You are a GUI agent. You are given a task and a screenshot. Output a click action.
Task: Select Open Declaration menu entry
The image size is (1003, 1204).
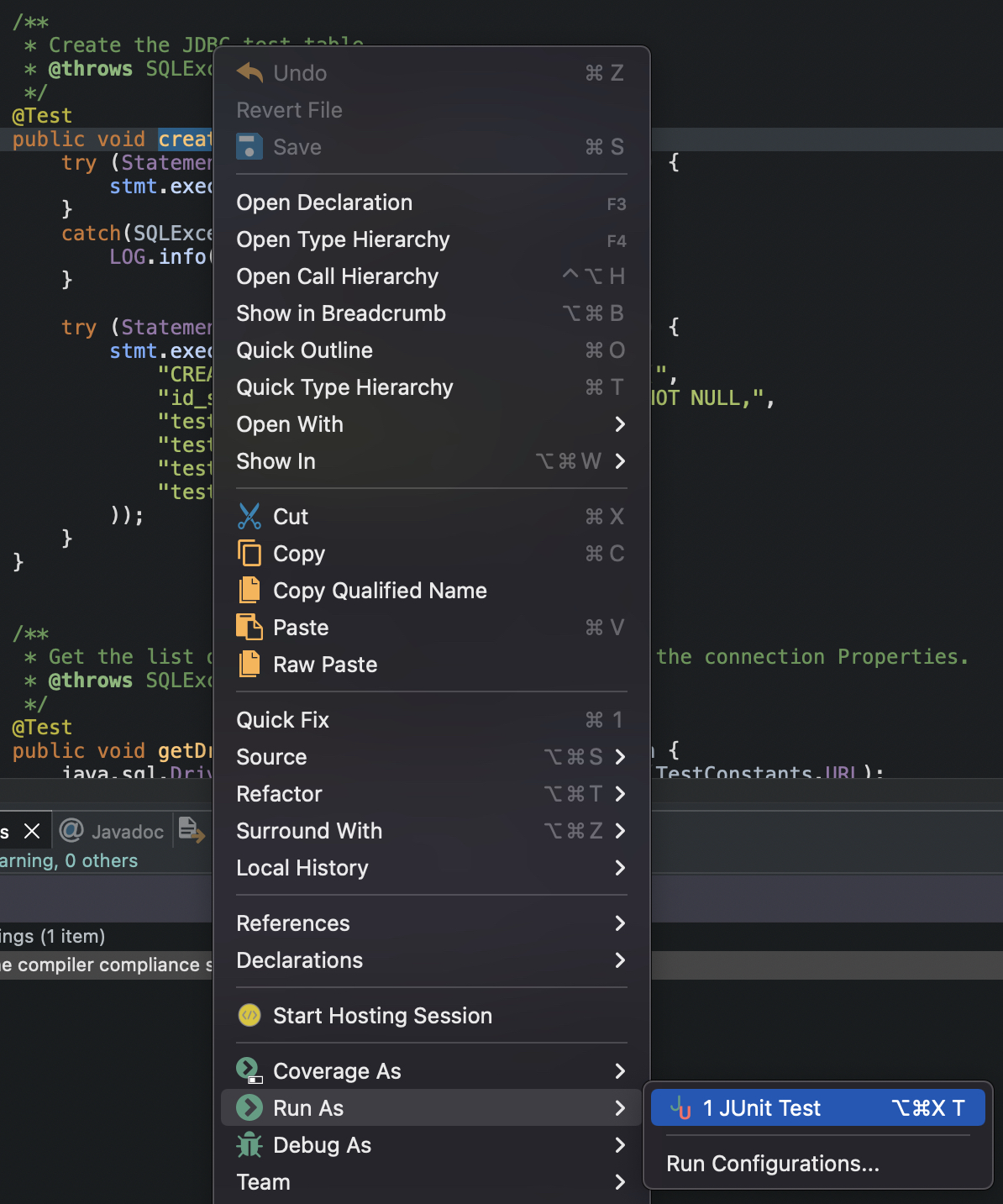point(432,202)
